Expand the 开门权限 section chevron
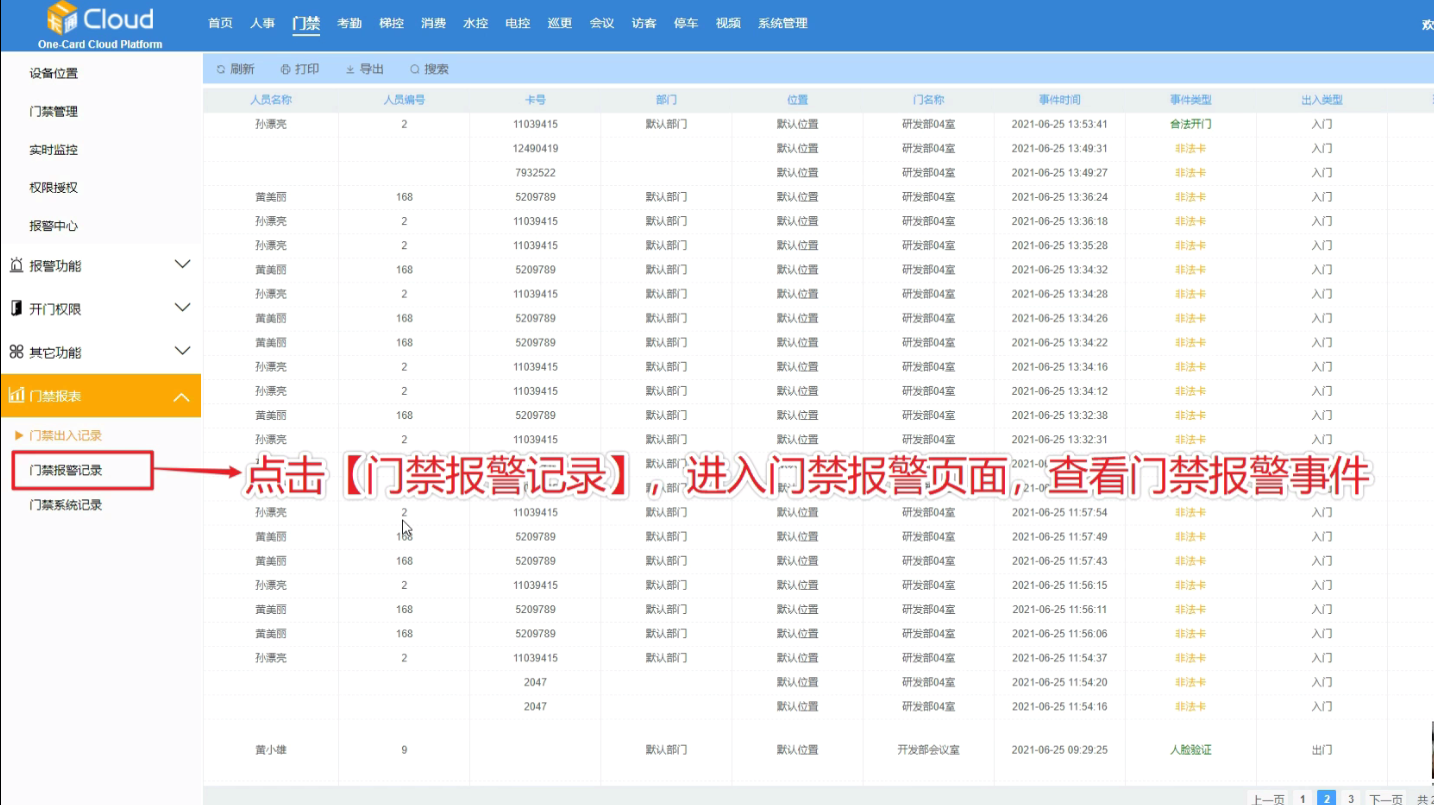The height and width of the screenshot is (805, 1434). (182, 308)
